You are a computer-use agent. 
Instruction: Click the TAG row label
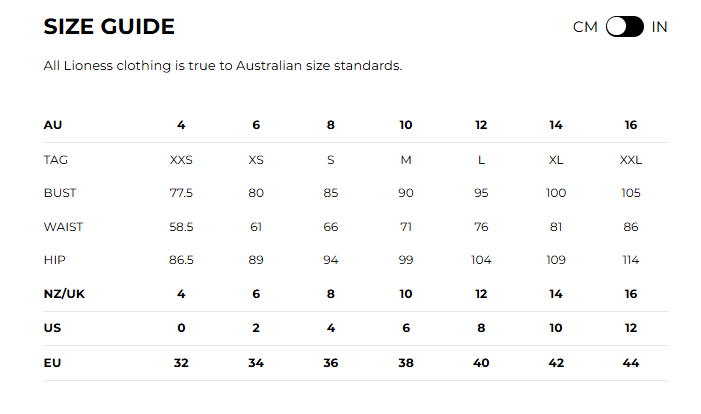(x=55, y=160)
